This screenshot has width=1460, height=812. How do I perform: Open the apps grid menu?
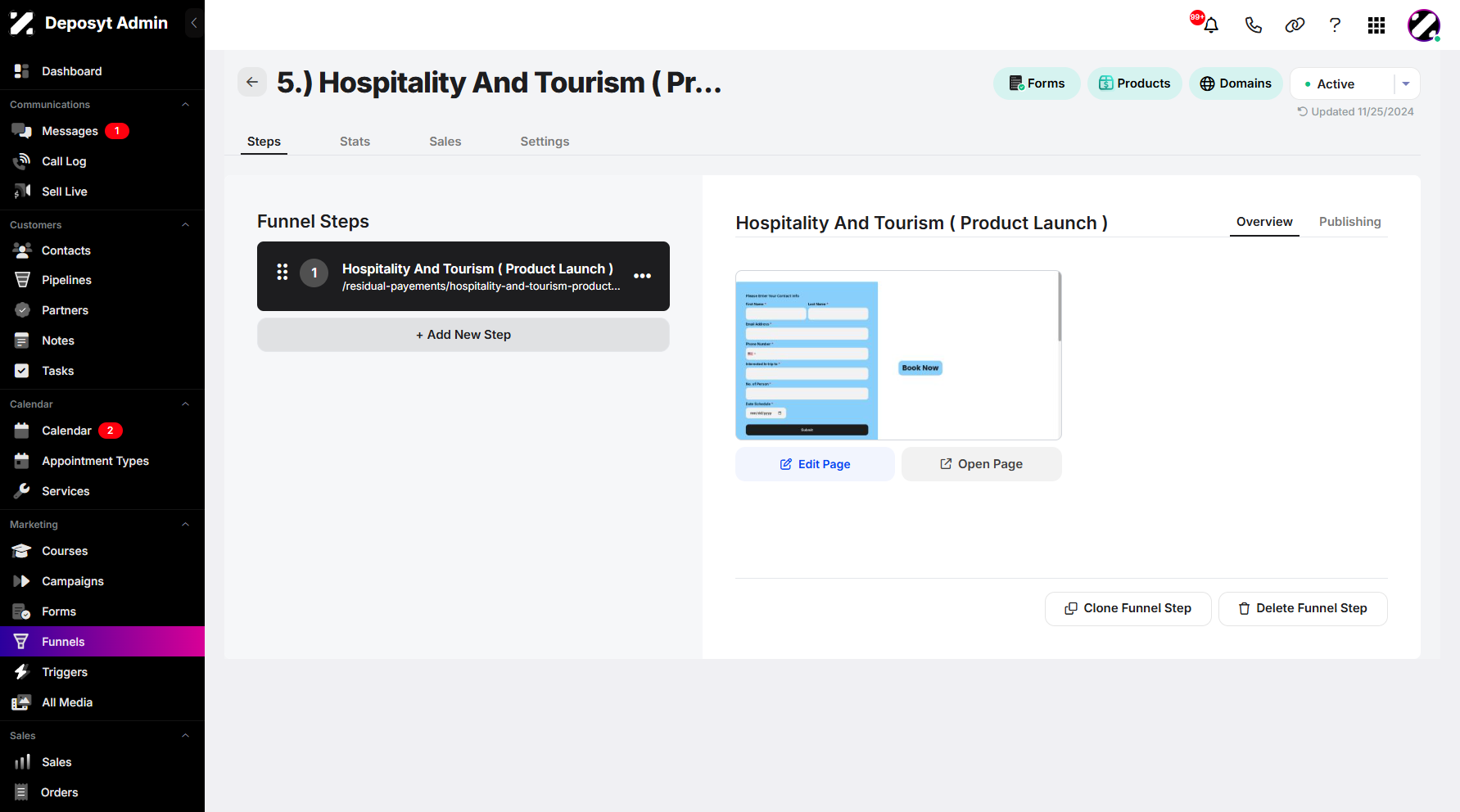point(1376,25)
